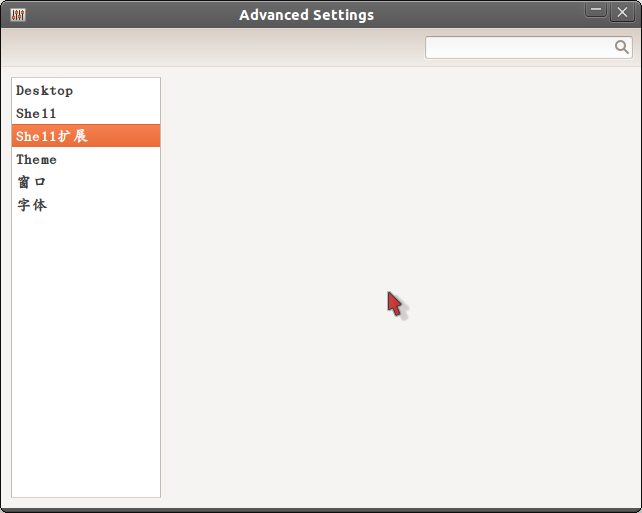The height and width of the screenshot is (513, 642).
Task: Click the mixer-sliders app icon in title bar
Action: click(18, 15)
